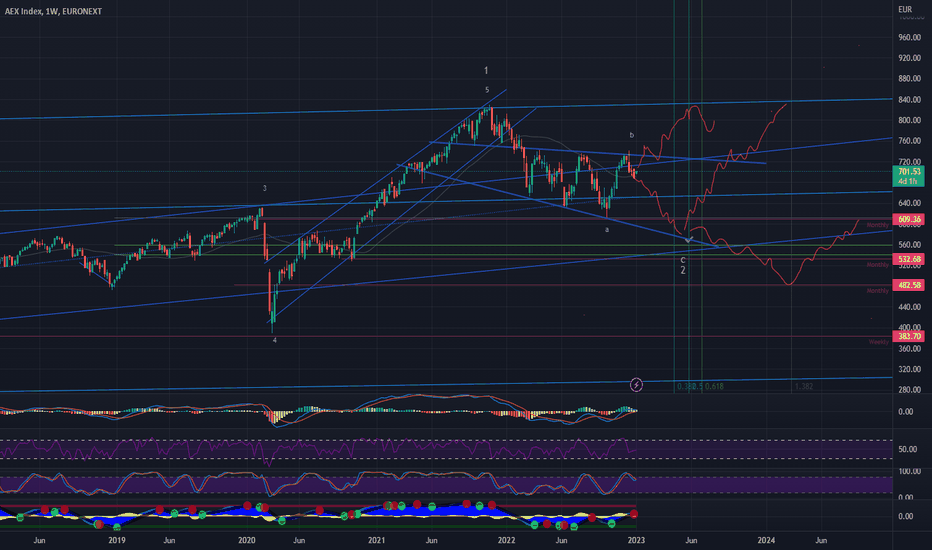Screen dimensions: 932x550
Task: Click the 50.00 value on RSI scale
Action: [x=908, y=450]
